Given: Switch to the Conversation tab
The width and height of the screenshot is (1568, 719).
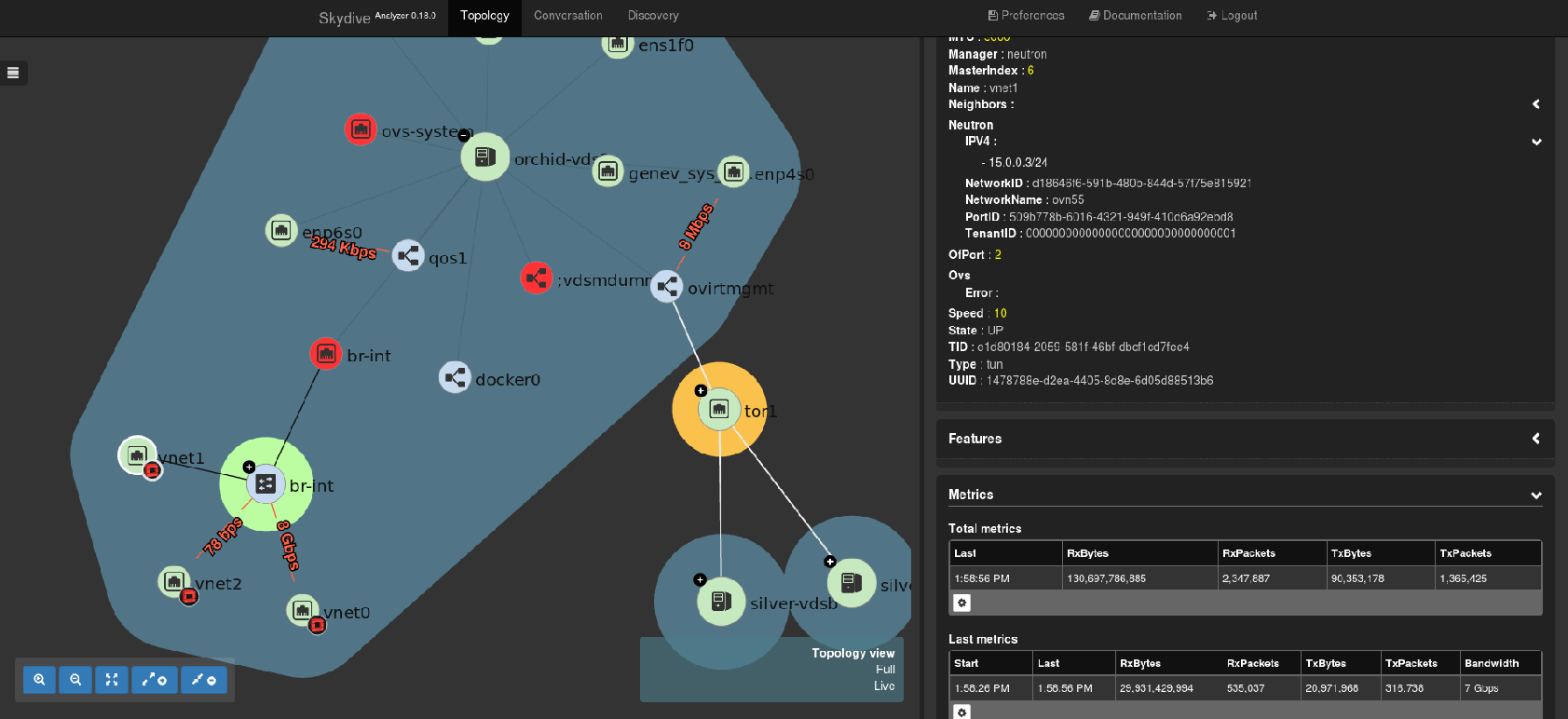Looking at the screenshot, I should pos(567,16).
